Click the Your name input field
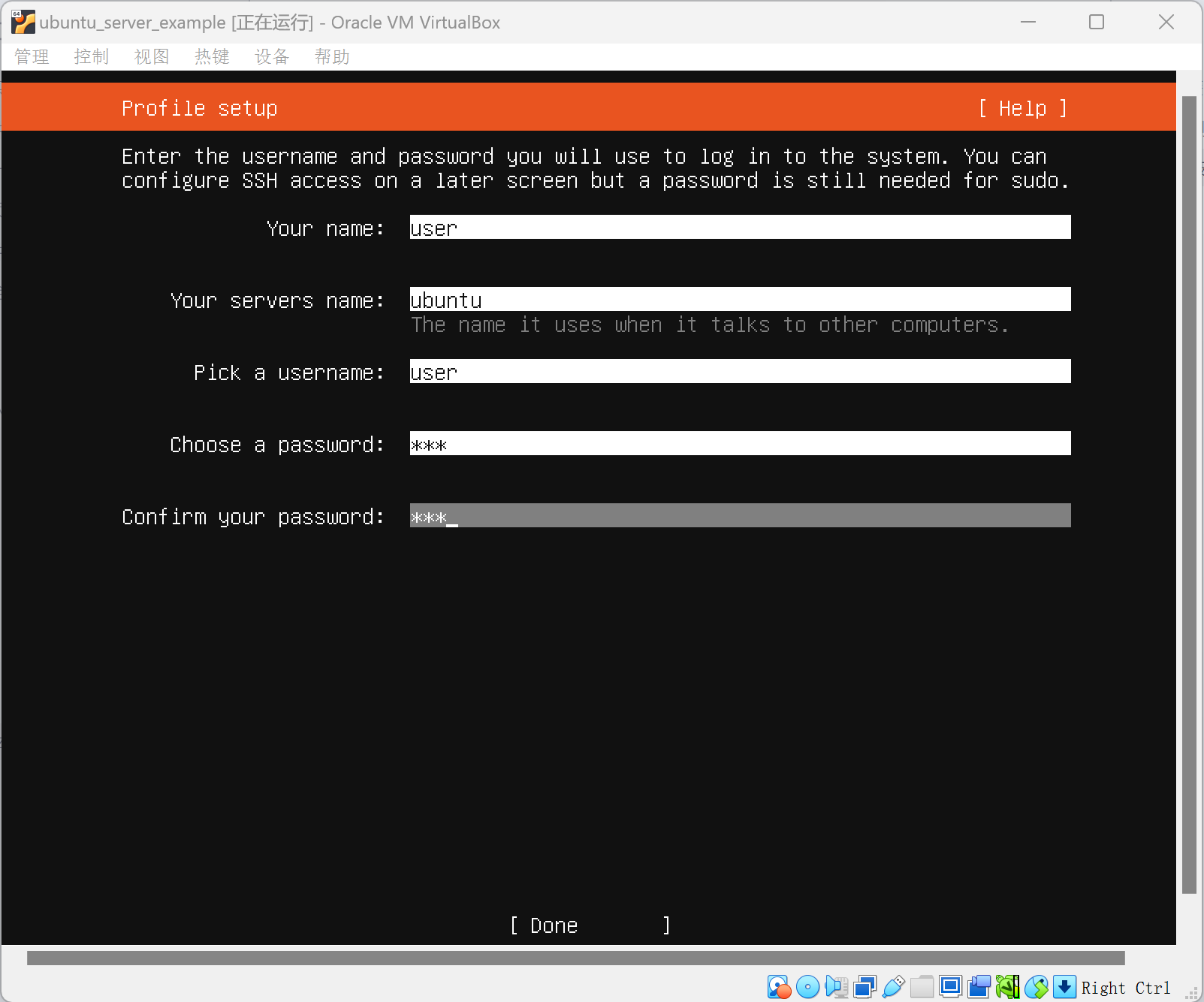Viewport: 1204px width, 1002px height. tap(740, 228)
